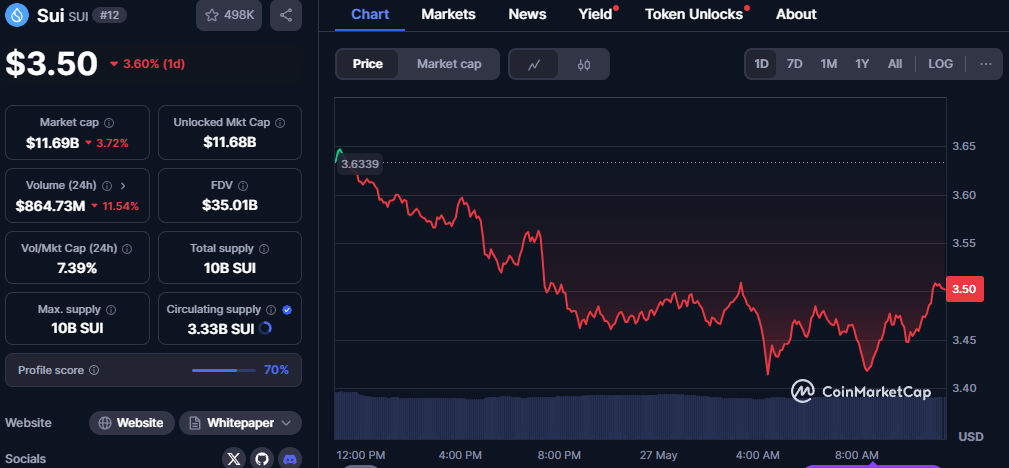Click the Profile score progress bar
Screen dimensions: 1009x468
tap(224, 370)
